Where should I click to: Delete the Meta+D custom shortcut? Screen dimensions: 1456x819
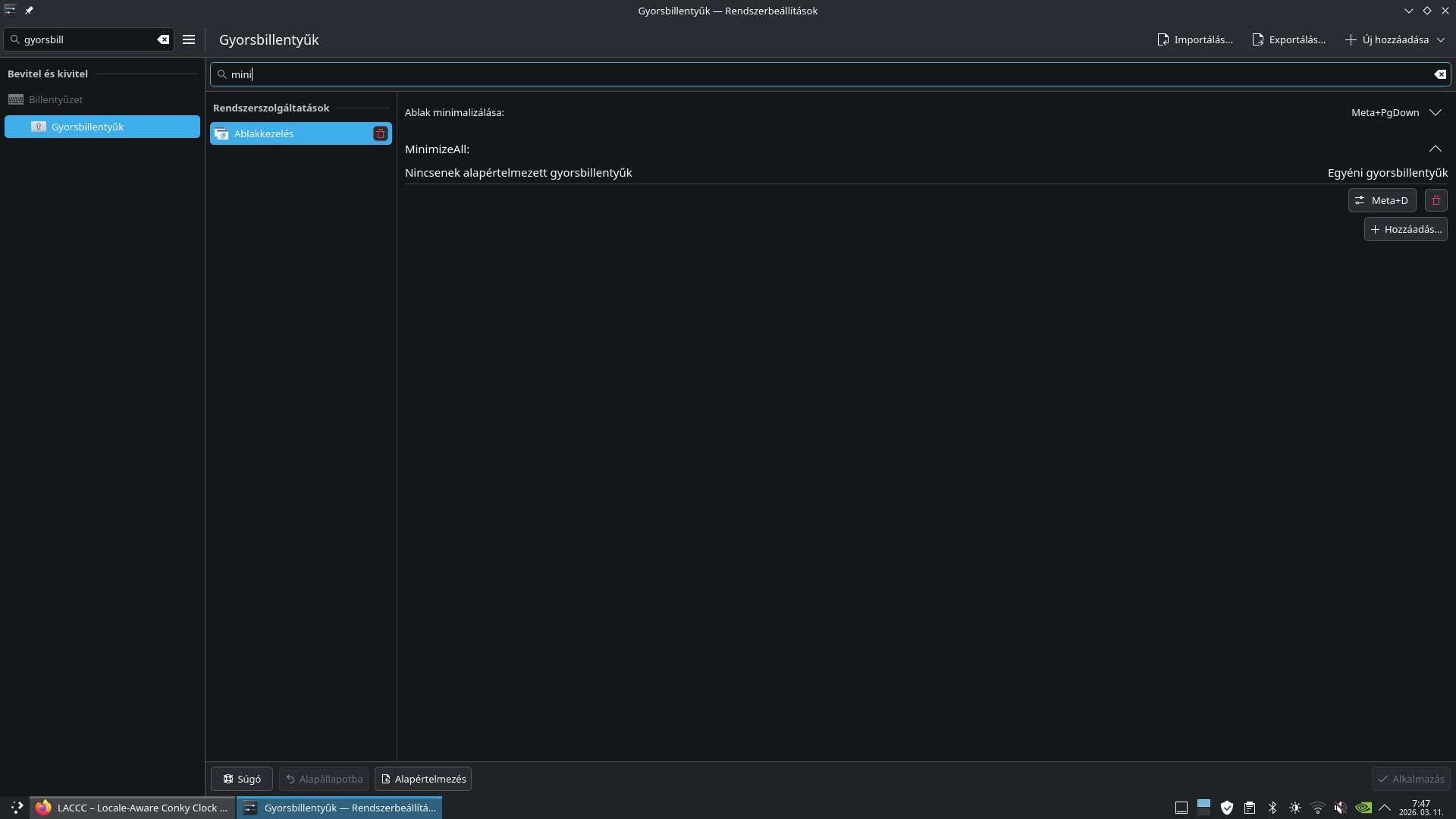click(x=1436, y=200)
